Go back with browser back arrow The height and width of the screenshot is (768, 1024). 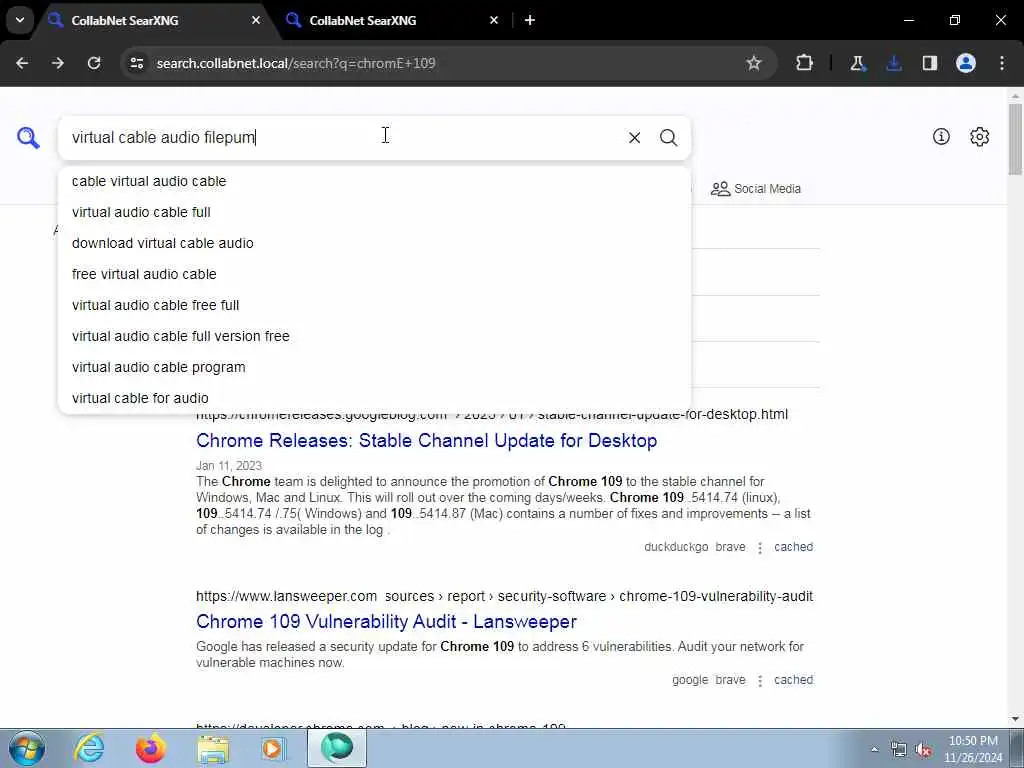tap(22, 63)
